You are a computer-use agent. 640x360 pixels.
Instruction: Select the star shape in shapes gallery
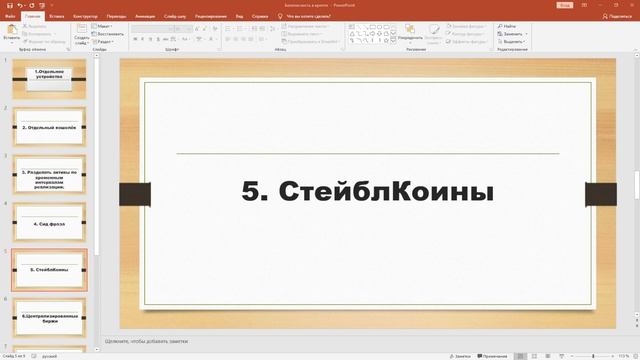click(386, 40)
